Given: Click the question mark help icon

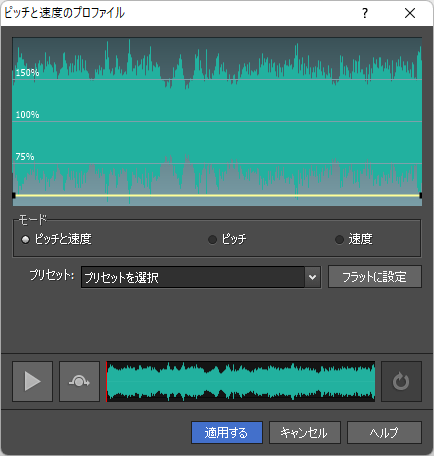Looking at the screenshot, I should (x=365, y=13).
